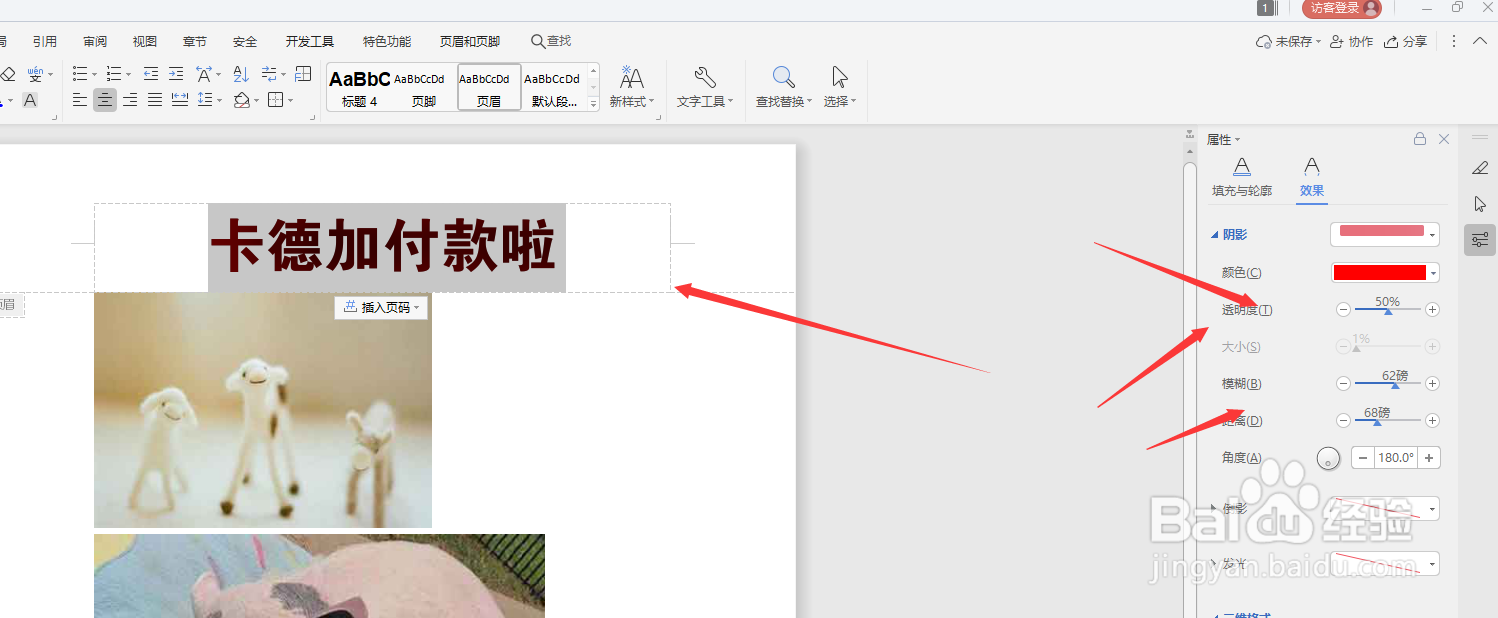Click the borders icon
Viewport: 1498px width, 618px height.
(x=276, y=100)
